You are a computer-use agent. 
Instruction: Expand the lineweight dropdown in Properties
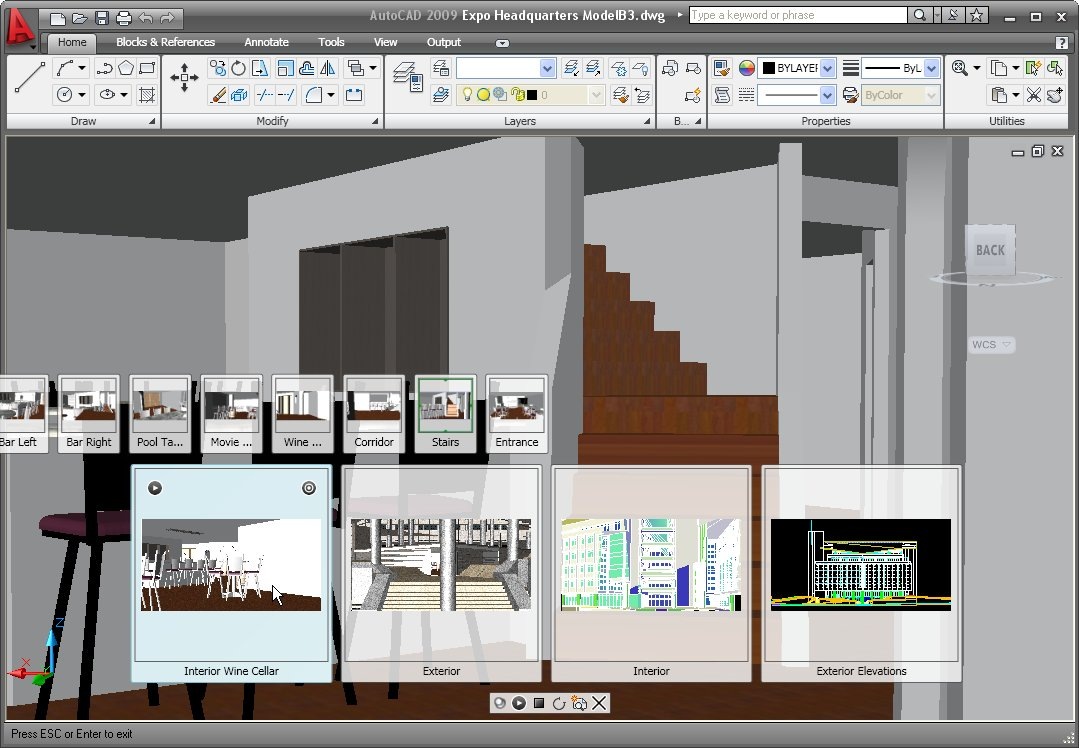click(x=932, y=68)
